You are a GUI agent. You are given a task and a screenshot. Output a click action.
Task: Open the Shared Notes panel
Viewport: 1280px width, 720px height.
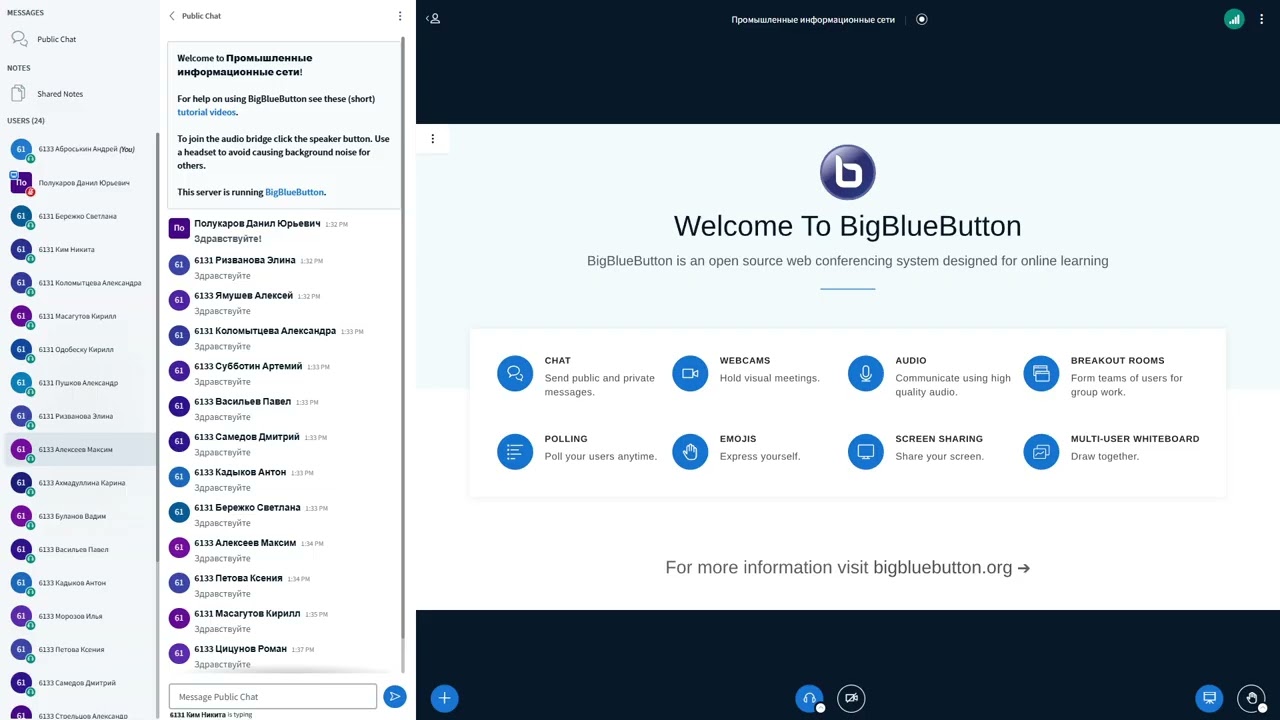(59, 94)
